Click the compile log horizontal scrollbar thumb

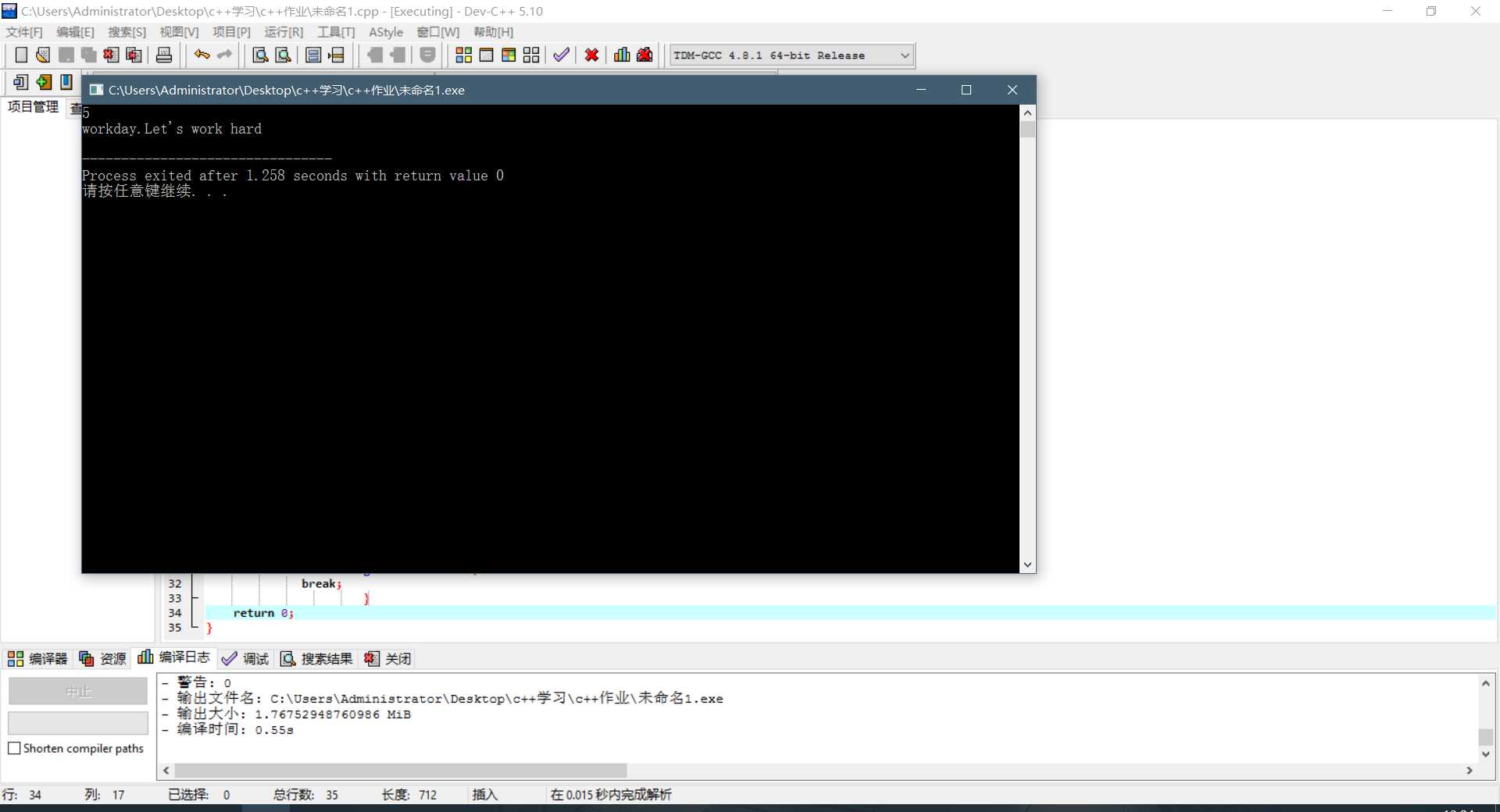coord(401,771)
